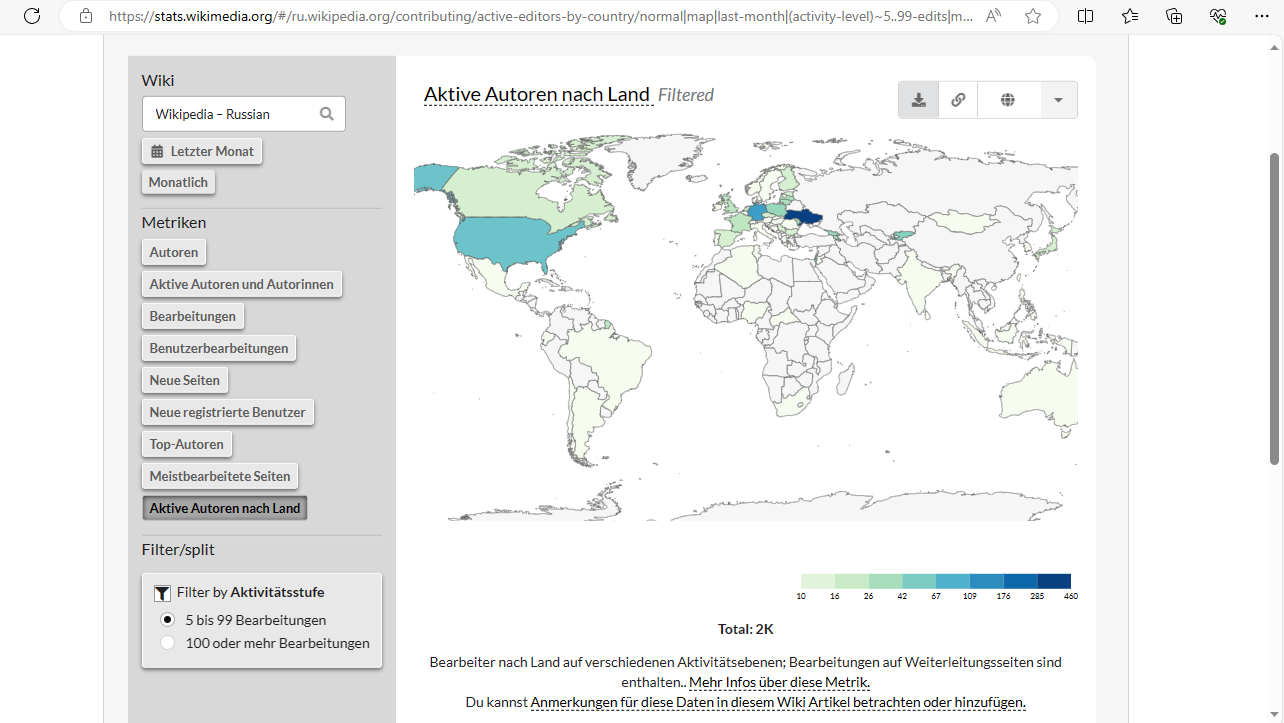The image size is (1284, 723).
Task: Open Mehr Infos über diese Metrik link
Action: (x=779, y=682)
